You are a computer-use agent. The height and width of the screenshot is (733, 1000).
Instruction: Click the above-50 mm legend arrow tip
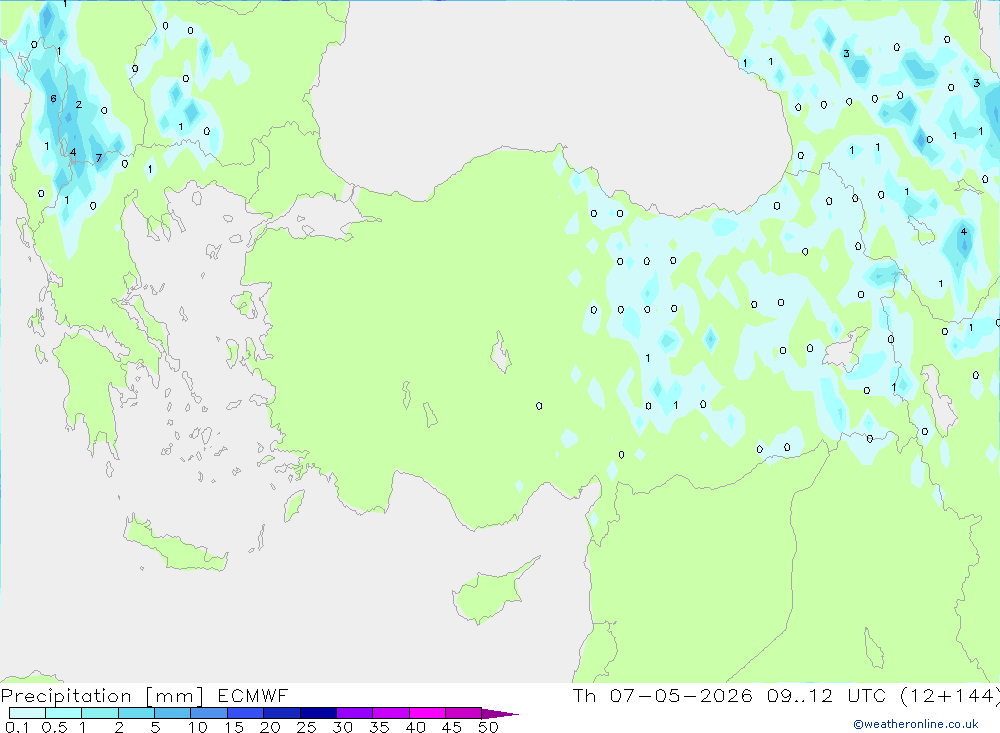pos(500,713)
